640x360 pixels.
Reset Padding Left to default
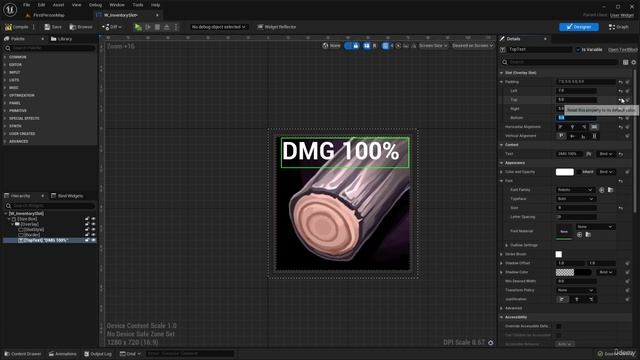coord(620,91)
